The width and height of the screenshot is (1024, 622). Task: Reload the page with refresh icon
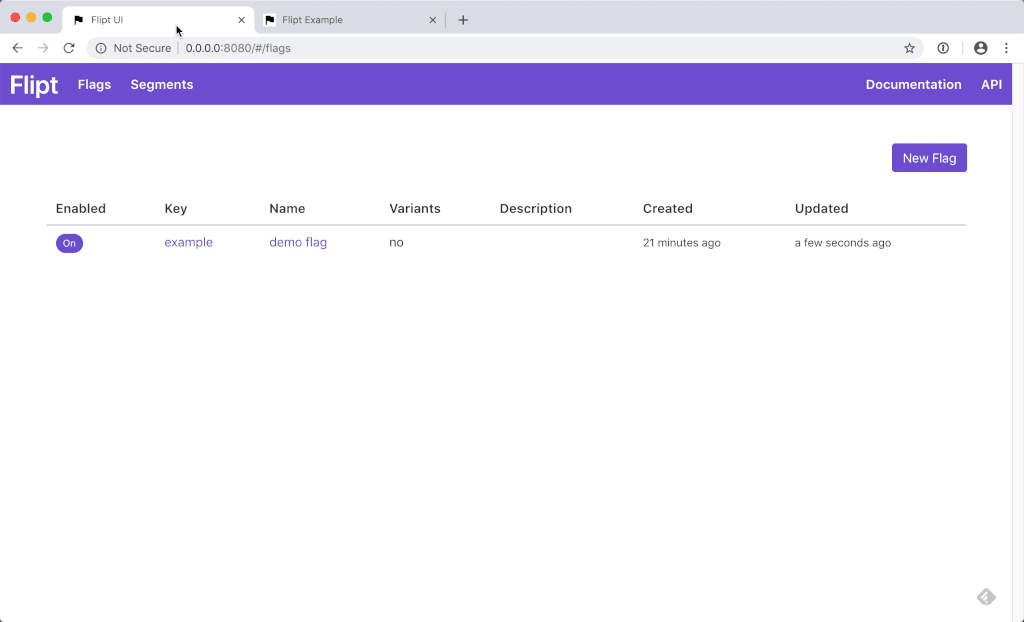(x=69, y=48)
